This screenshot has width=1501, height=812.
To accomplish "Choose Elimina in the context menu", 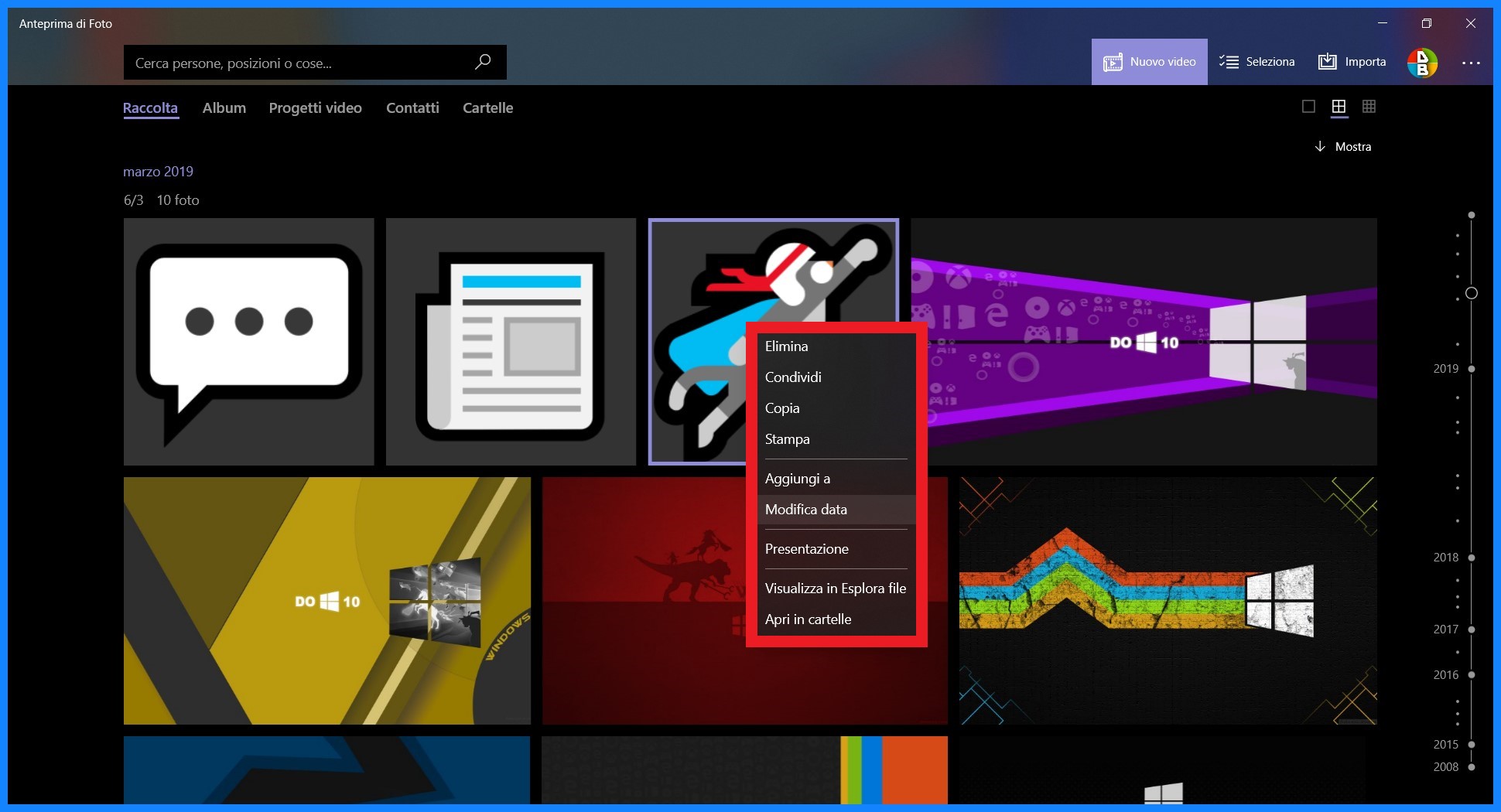I will pos(836,346).
